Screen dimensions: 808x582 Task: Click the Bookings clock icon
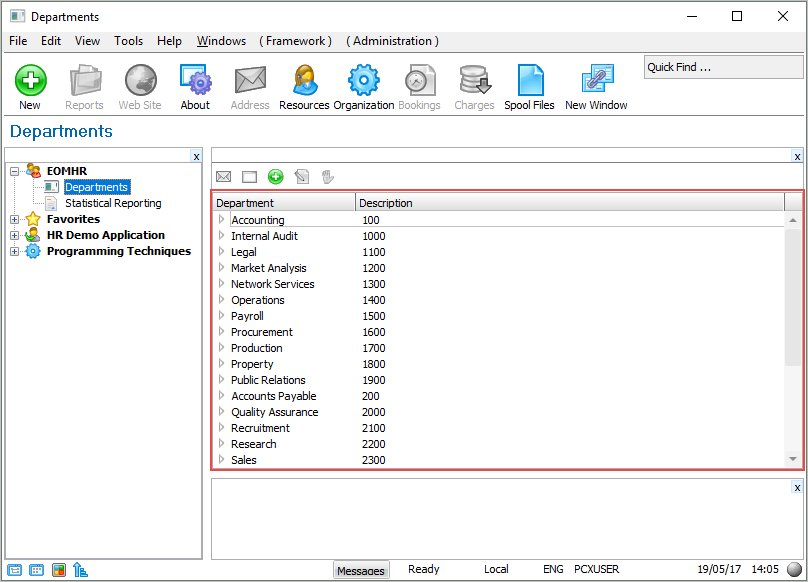pos(419,80)
